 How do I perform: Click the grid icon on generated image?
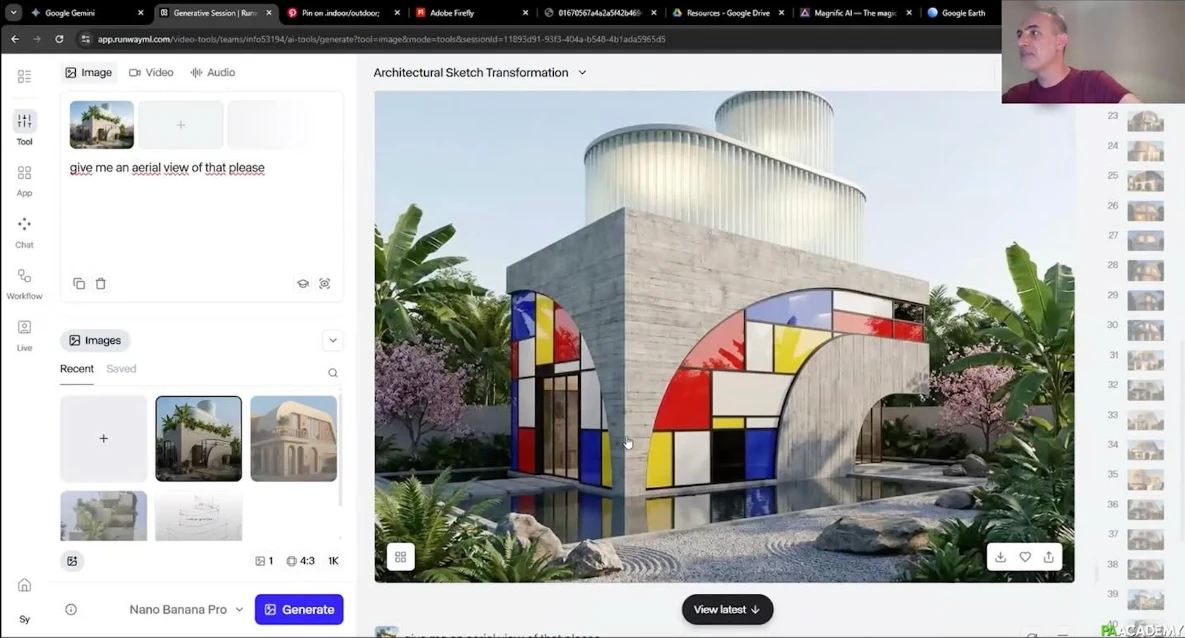[x=400, y=557]
